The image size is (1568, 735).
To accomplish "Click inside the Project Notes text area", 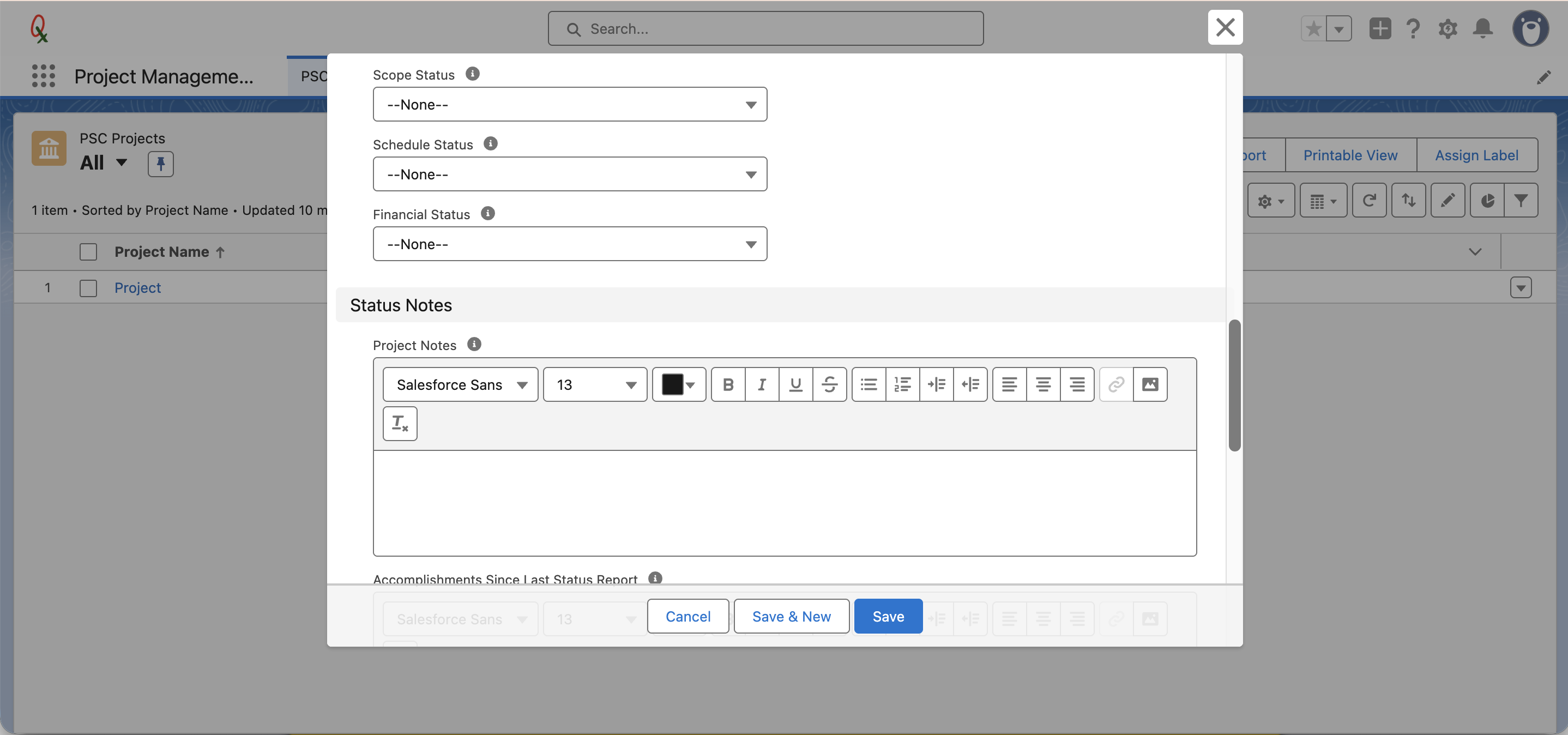I will (785, 503).
